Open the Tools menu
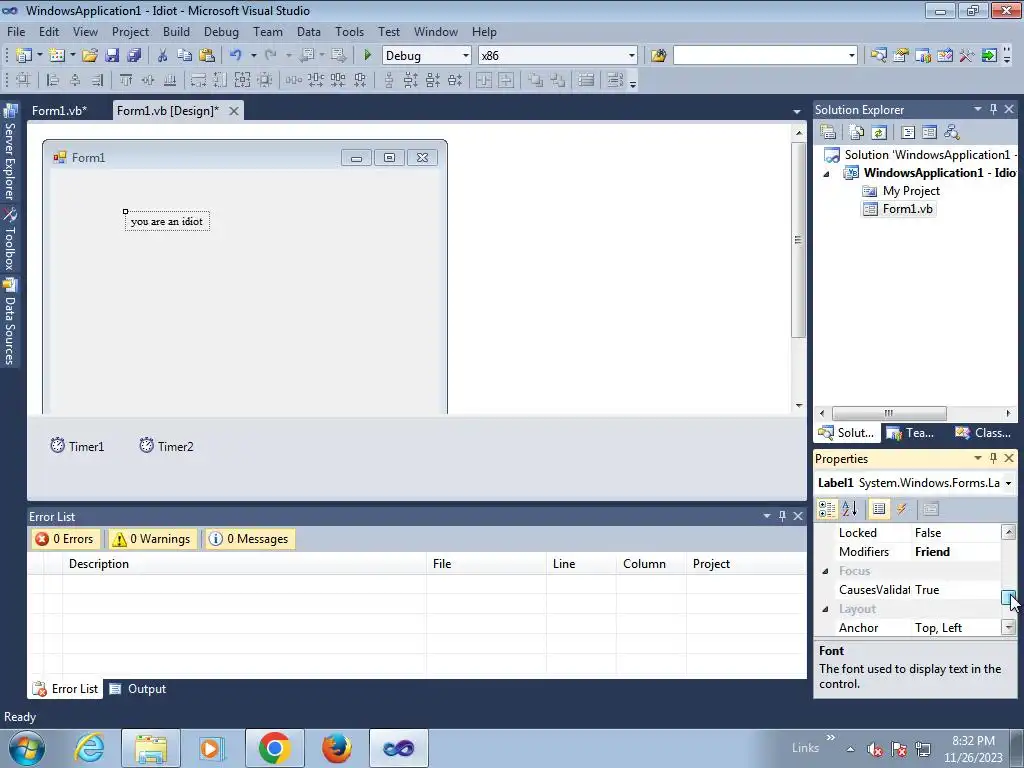This screenshot has width=1024, height=768. point(349,31)
